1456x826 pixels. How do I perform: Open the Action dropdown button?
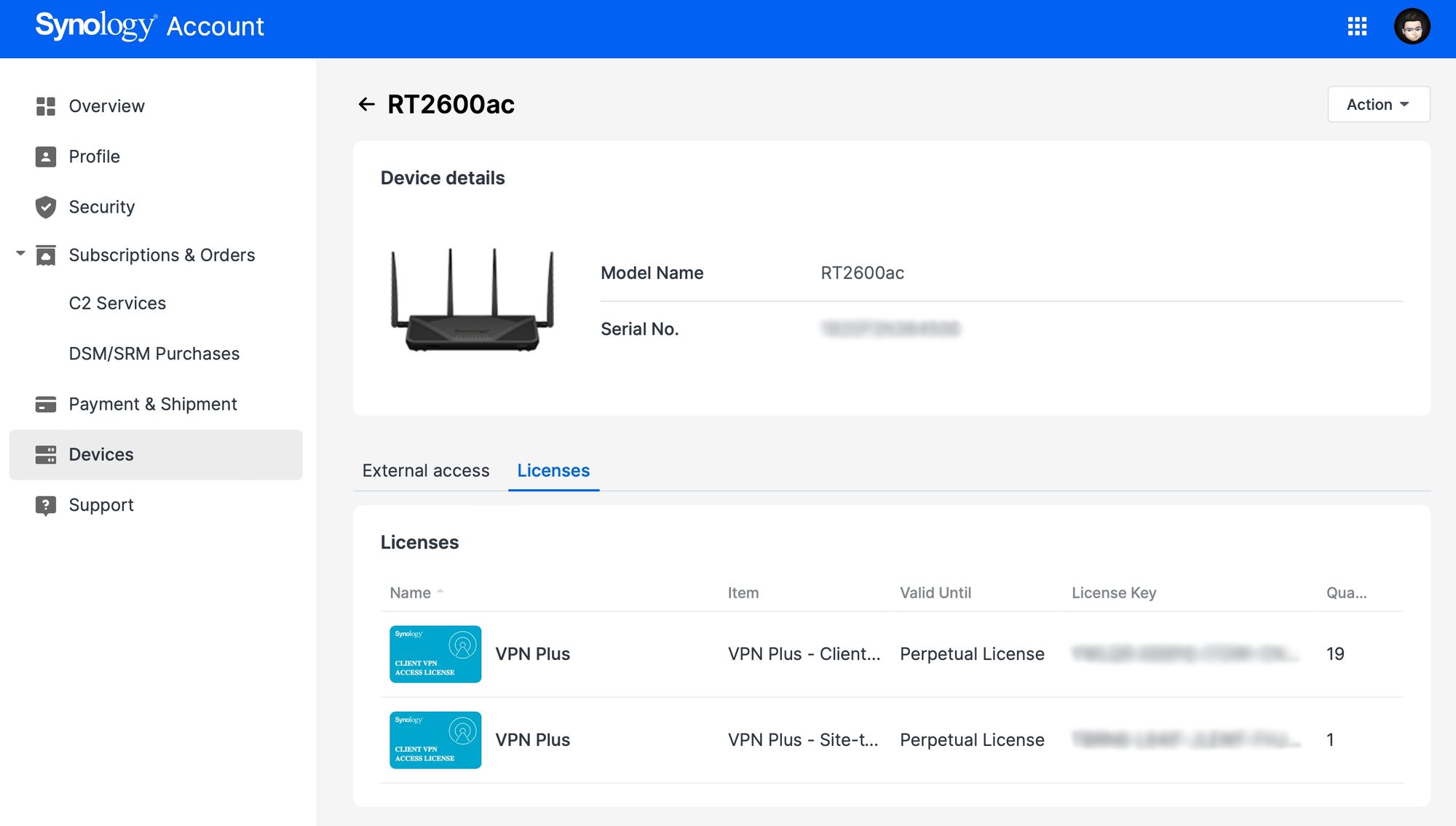[x=1379, y=104]
